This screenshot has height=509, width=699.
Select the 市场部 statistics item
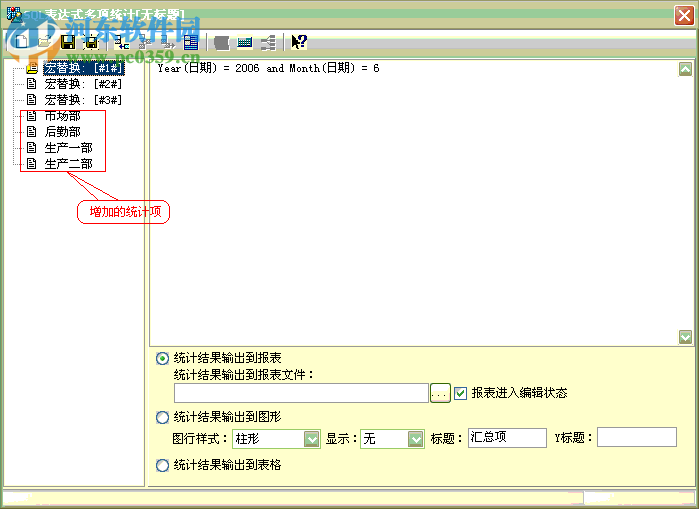point(62,116)
